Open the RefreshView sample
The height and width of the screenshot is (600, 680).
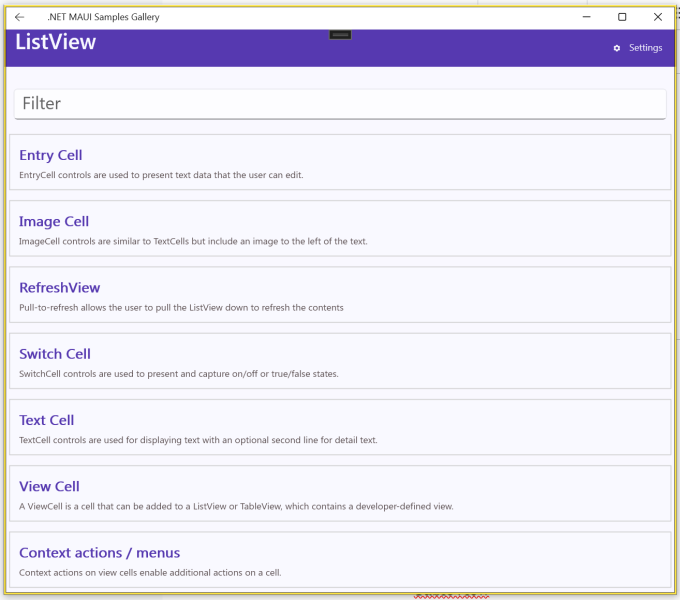point(340,295)
